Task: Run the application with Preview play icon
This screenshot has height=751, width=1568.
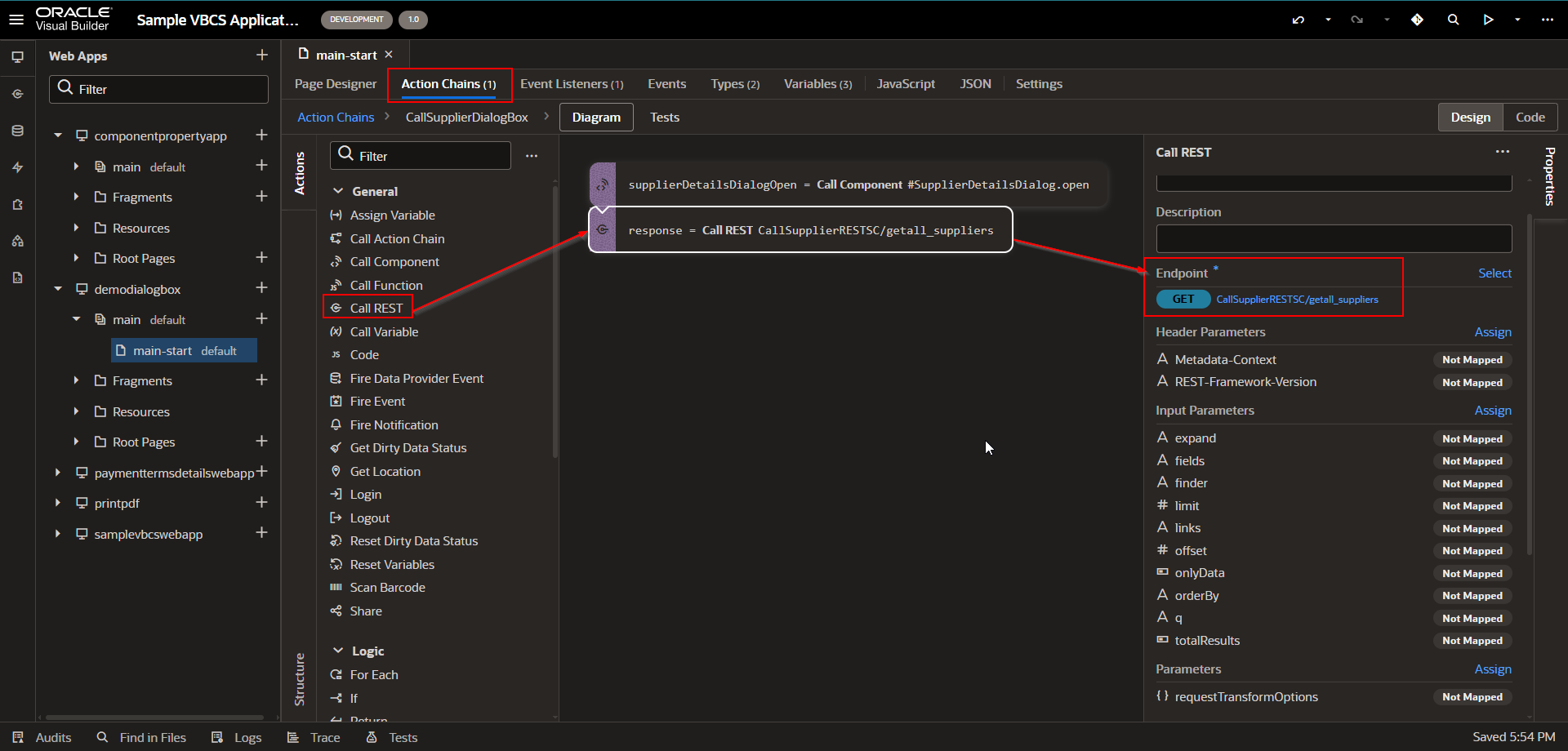Action: coord(1488,20)
